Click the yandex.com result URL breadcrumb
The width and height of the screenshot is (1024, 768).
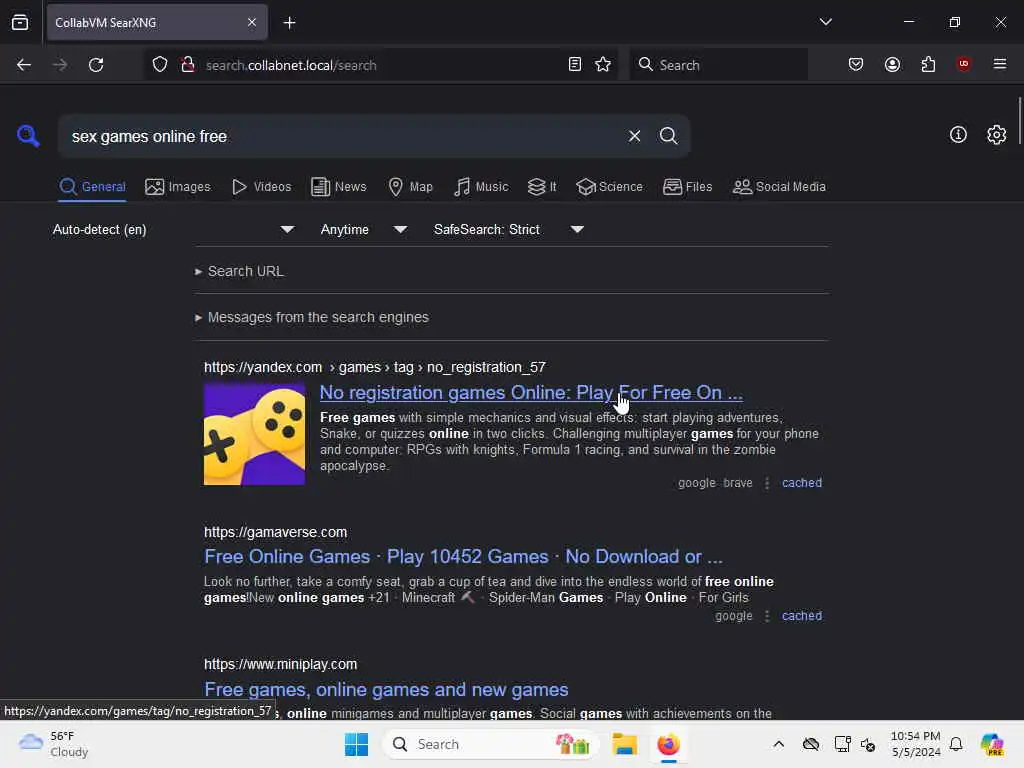click(374, 367)
